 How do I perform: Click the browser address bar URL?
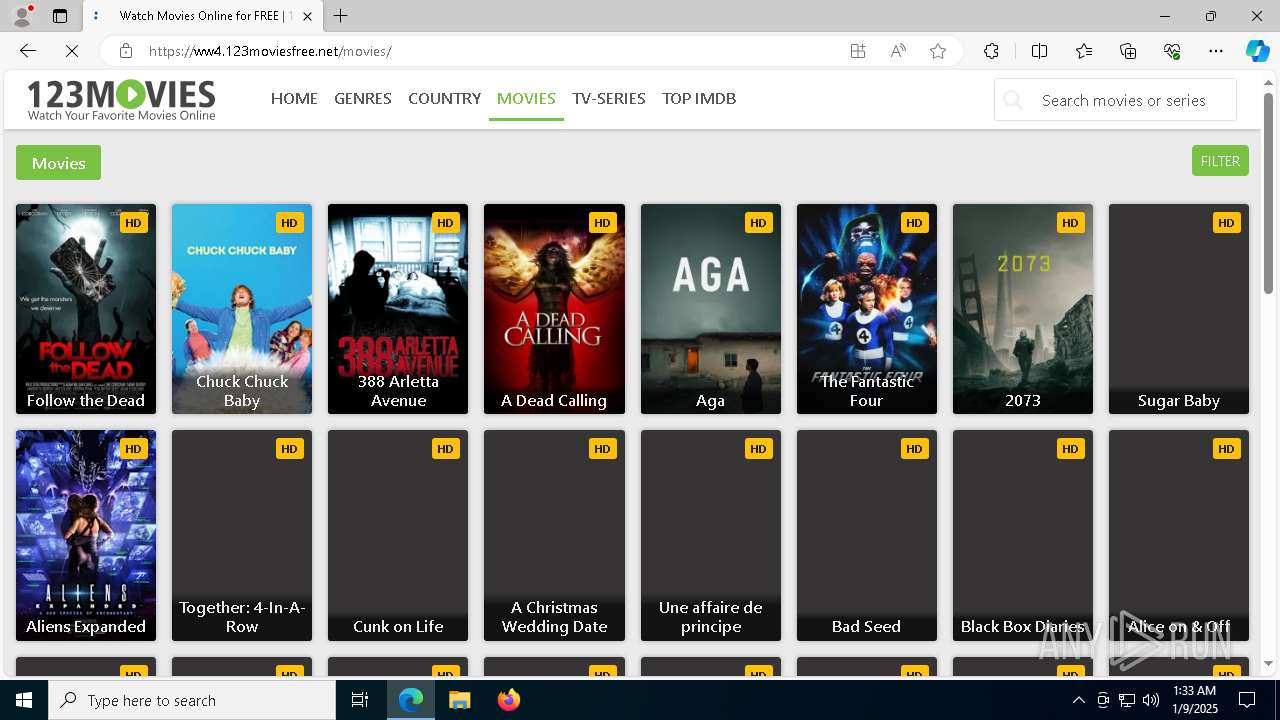[270, 51]
